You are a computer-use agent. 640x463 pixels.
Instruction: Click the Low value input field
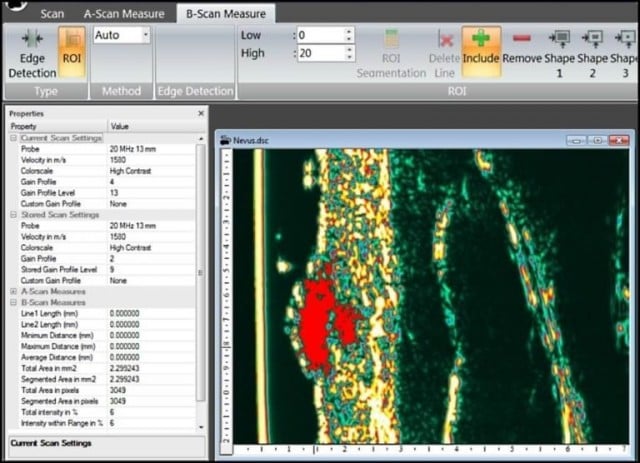pyautogui.click(x=322, y=35)
